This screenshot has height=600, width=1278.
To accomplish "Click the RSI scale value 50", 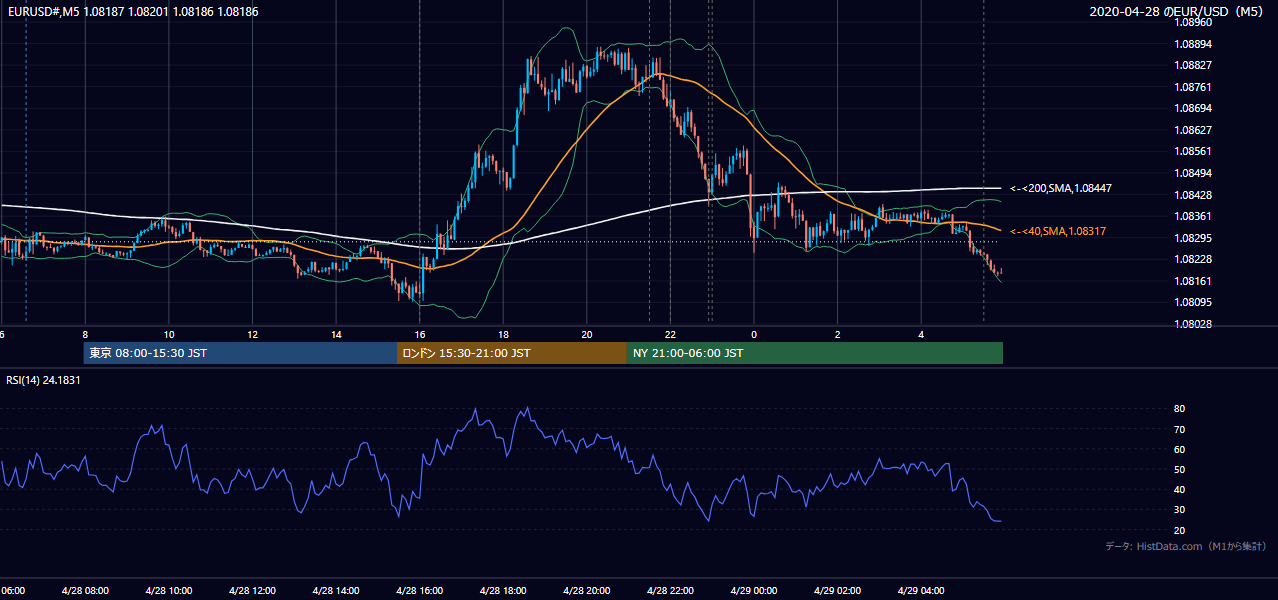I will click(1180, 469).
